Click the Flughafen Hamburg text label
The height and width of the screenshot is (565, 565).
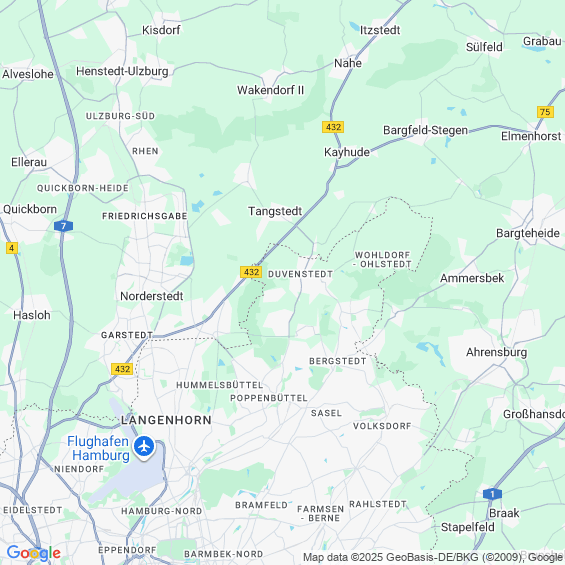click(x=98, y=448)
